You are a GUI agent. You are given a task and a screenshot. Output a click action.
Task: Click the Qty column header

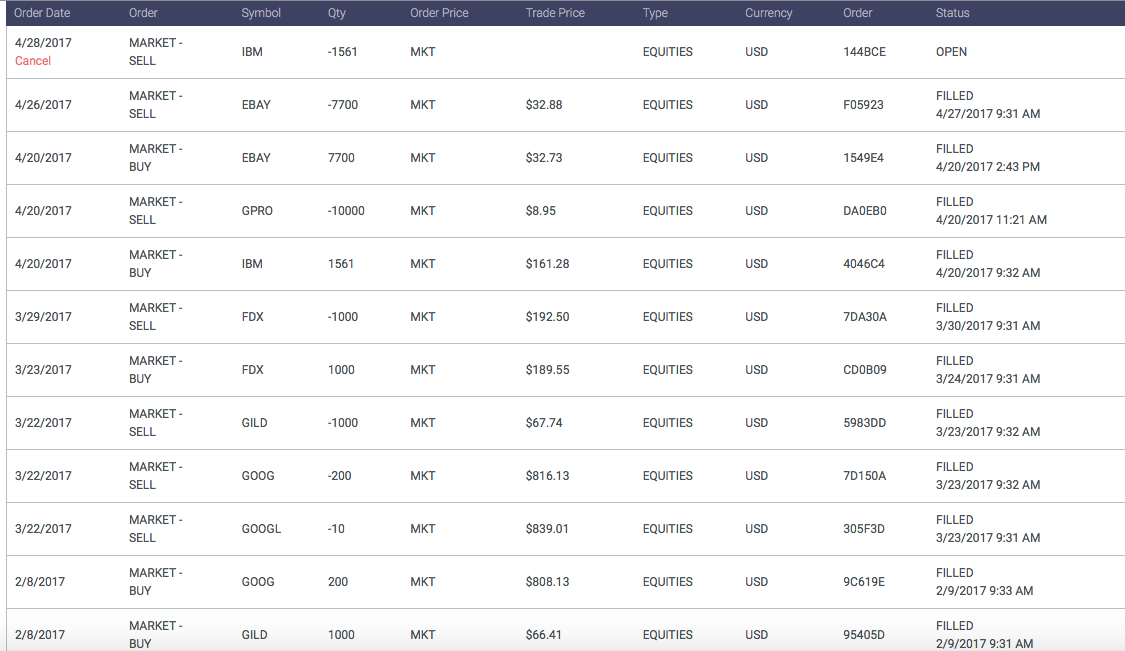pos(336,13)
